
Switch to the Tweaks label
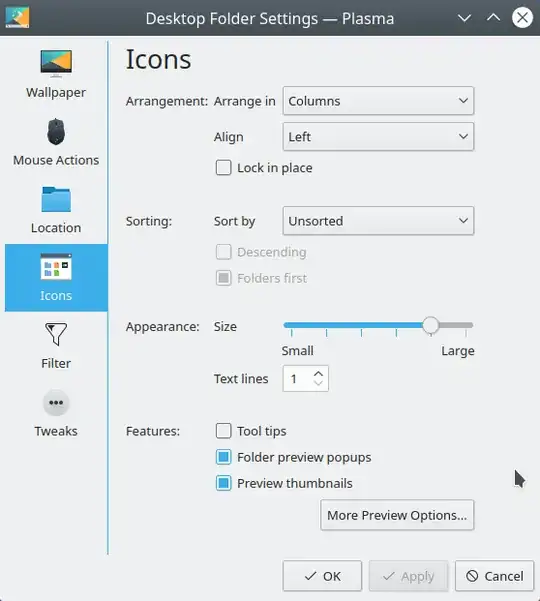(x=56, y=431)
